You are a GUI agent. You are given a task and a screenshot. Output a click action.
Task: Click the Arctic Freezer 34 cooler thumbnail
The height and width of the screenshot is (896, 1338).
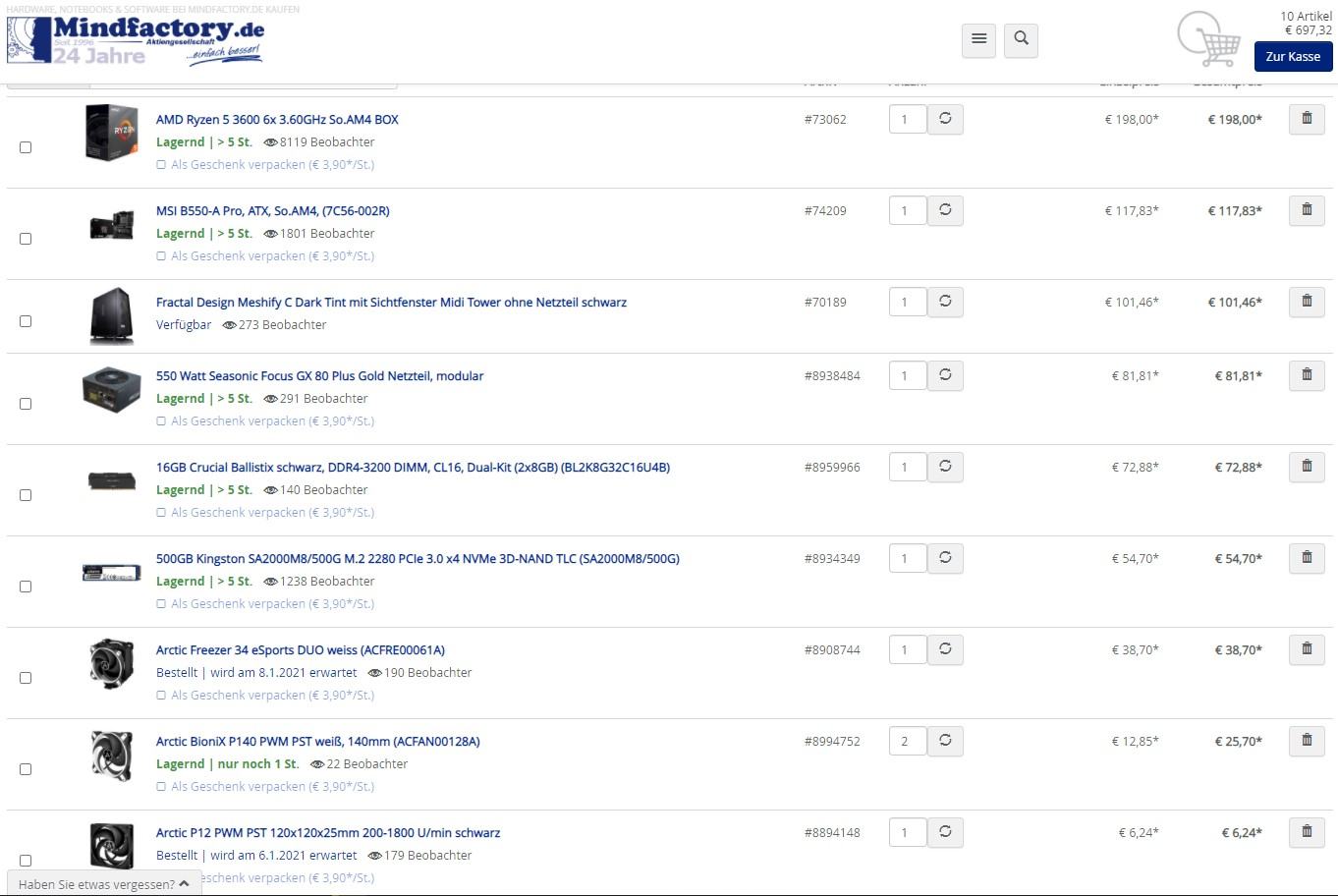(111, 663)
